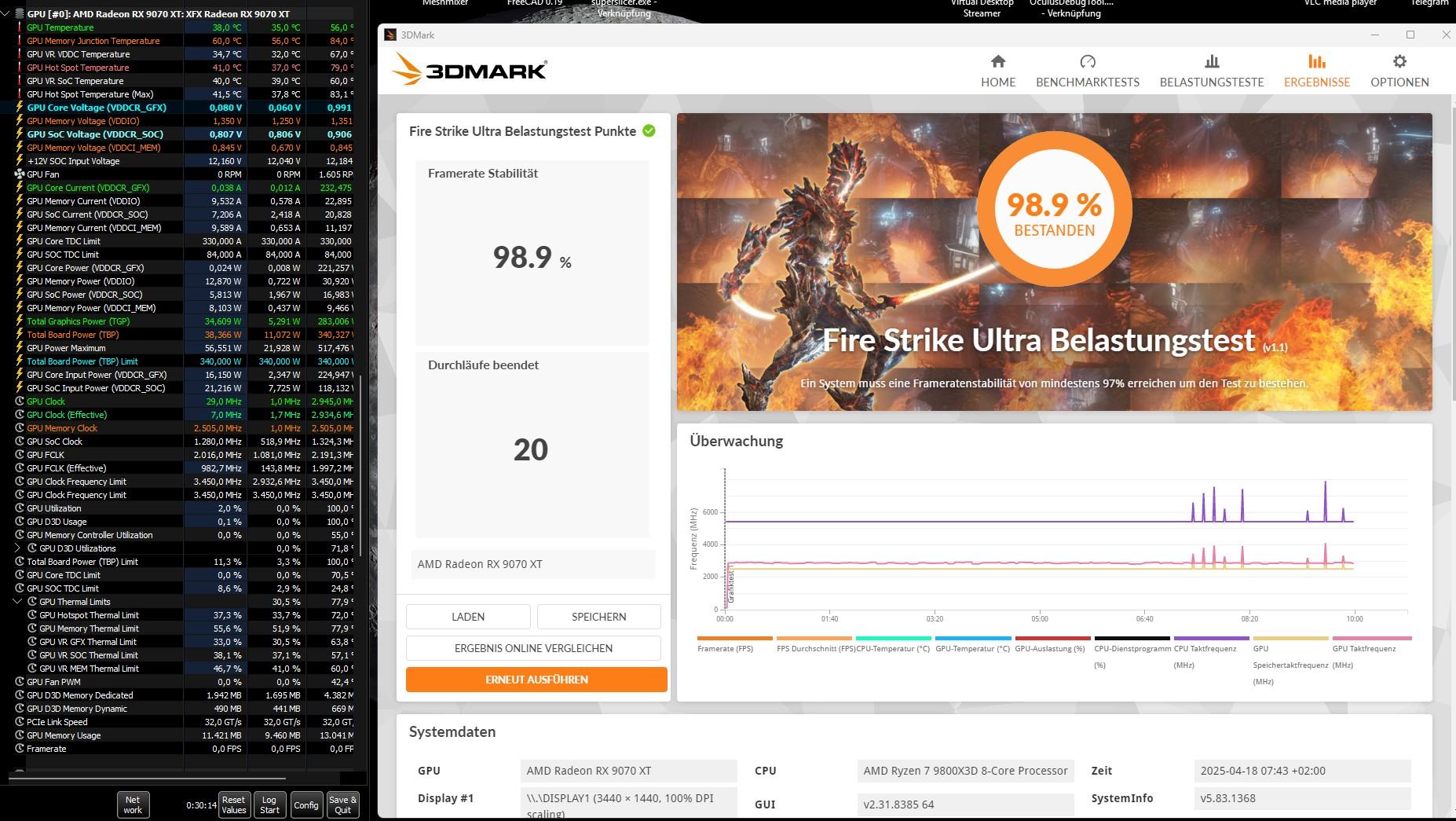Click the AMD Radeon RX 9070 XT field under results

(x=533, y=564)
